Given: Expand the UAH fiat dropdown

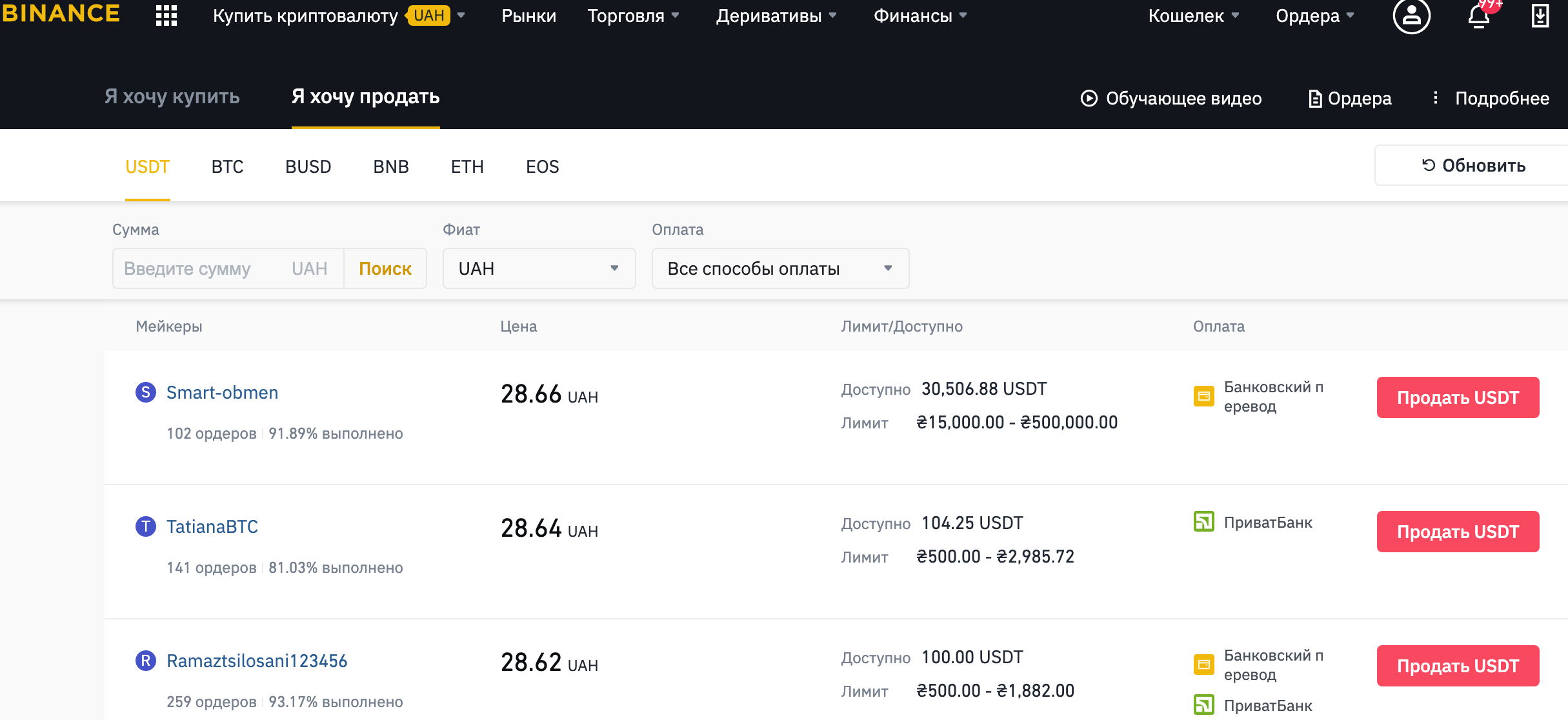Looking at the screenshot, I should click(x=539, y=268).
